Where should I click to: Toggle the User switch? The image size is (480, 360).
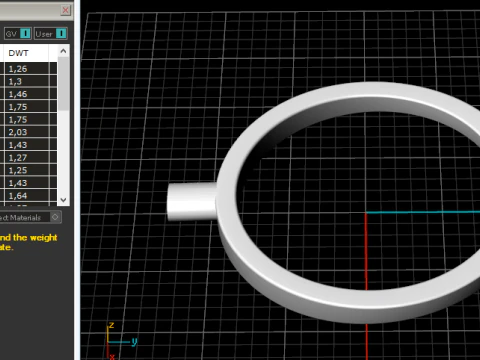point(51,34)
